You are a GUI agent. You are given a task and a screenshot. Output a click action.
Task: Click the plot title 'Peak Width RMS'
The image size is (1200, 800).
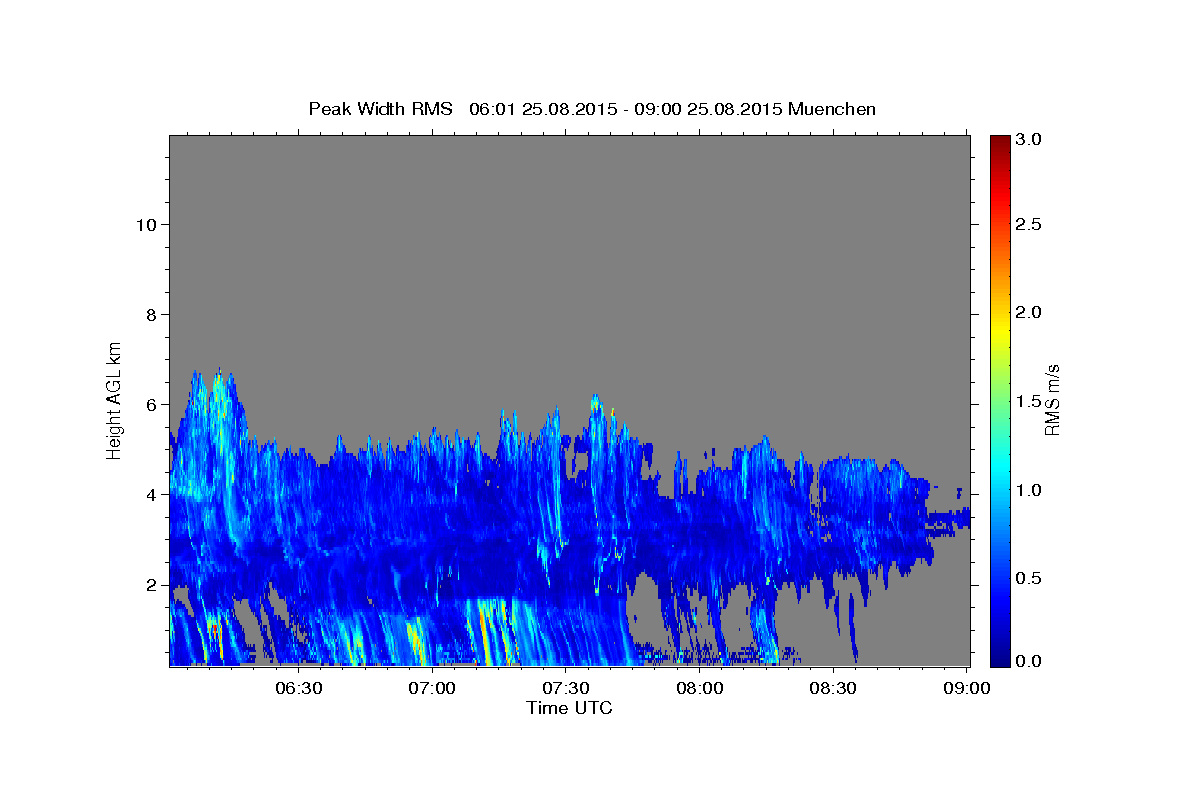[x=380, y=109]
